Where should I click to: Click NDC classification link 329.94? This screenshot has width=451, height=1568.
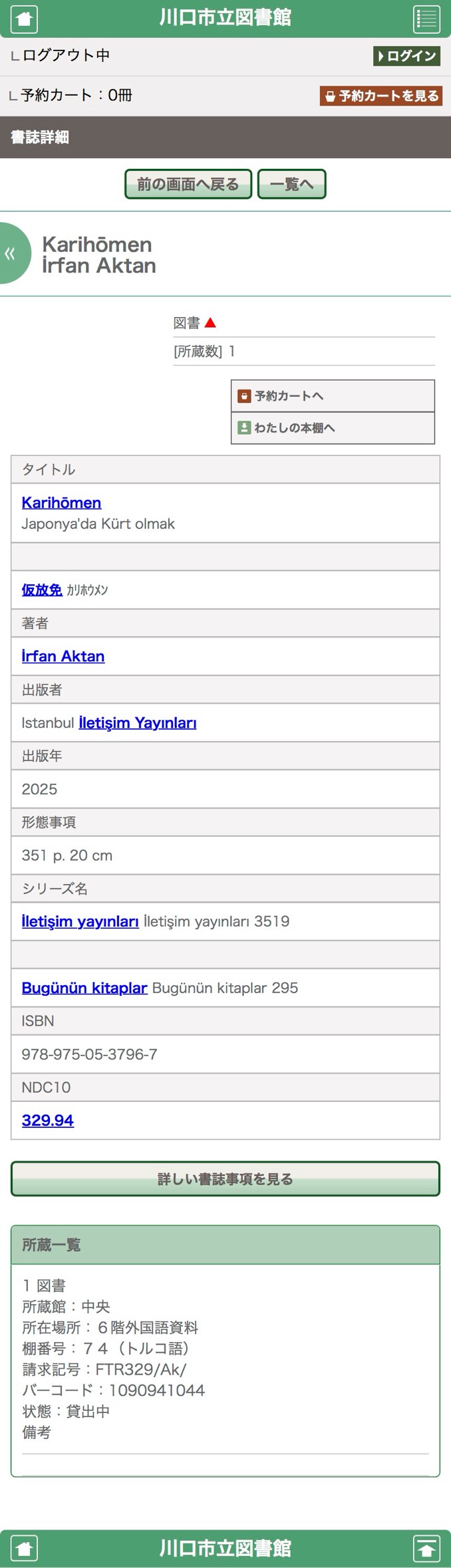(x=48, y=1120)
